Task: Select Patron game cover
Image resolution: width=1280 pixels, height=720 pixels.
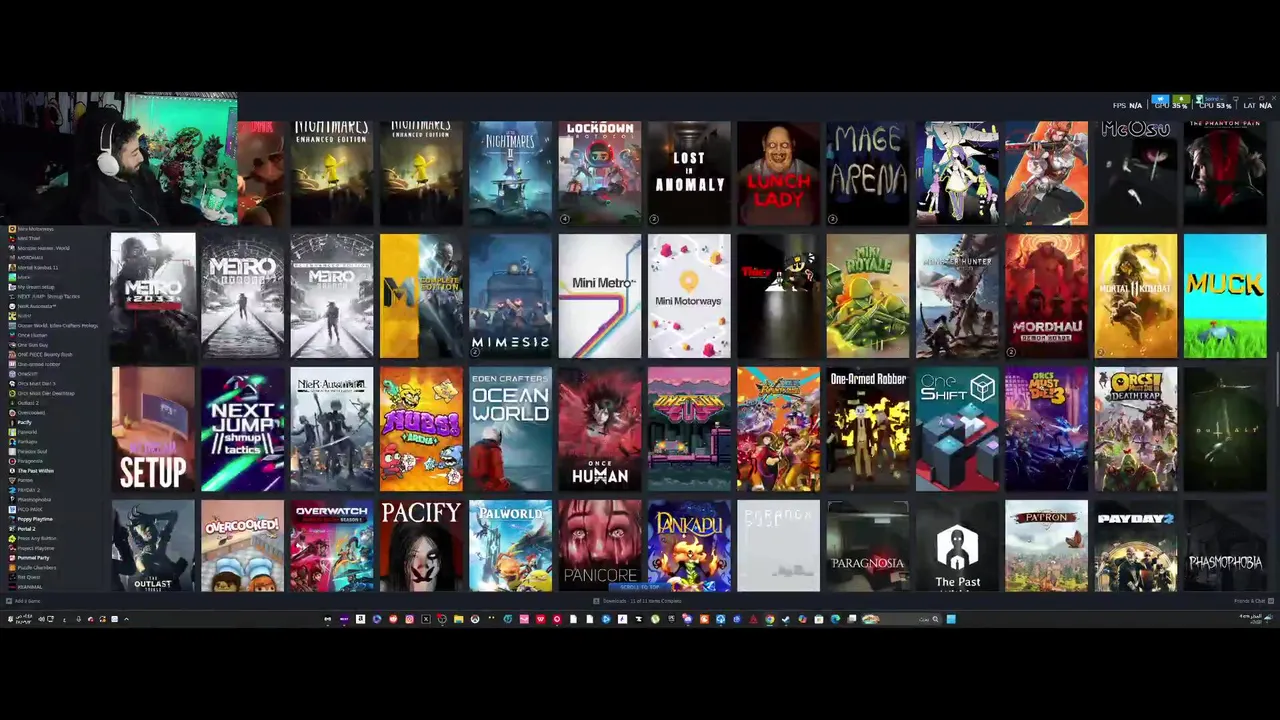Action: coord(1046,546)
